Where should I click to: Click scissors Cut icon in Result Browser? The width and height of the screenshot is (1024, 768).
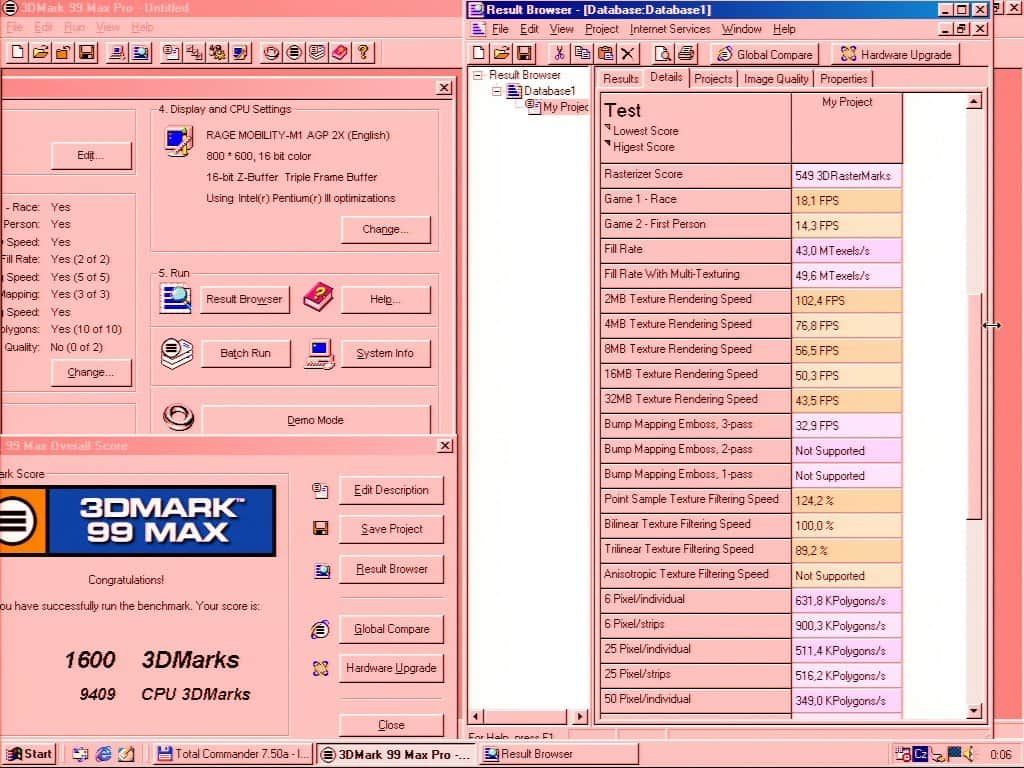coord(559,54)
